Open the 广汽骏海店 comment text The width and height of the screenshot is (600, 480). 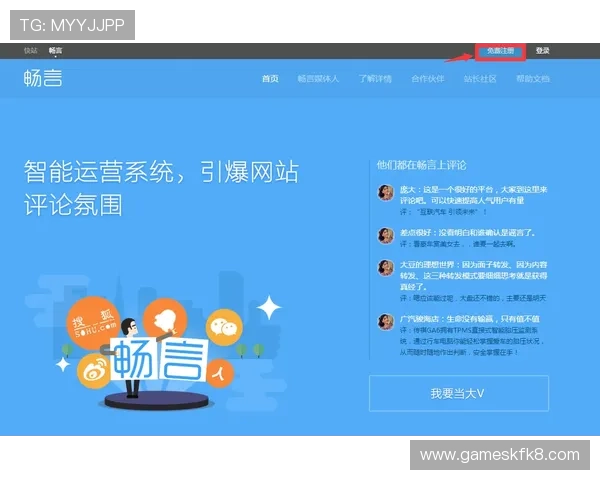click(470, 319)
